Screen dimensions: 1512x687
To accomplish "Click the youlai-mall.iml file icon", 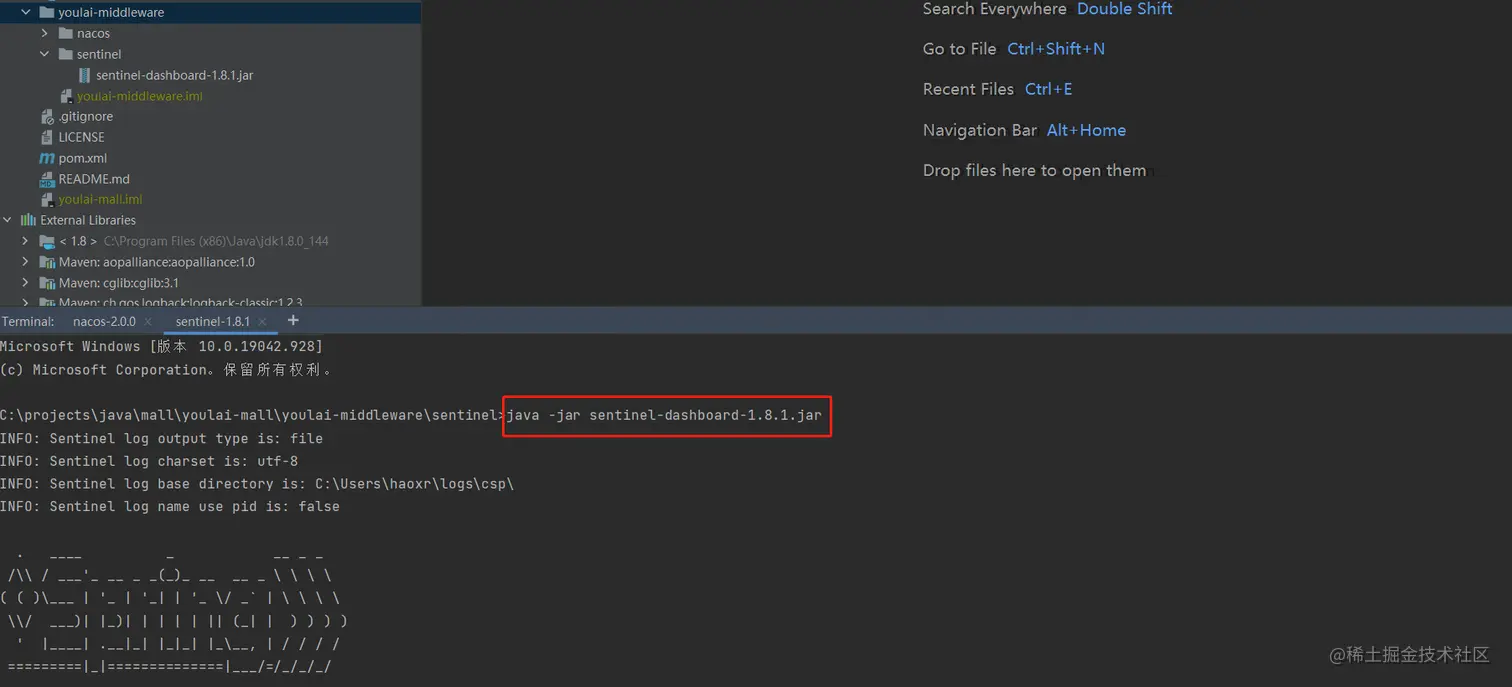I will [x=47, y=200].
